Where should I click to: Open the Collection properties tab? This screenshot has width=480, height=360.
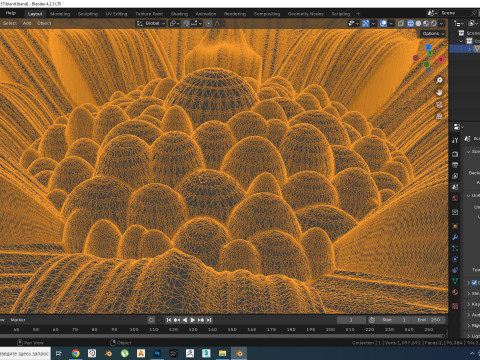[x=455, y=212]
